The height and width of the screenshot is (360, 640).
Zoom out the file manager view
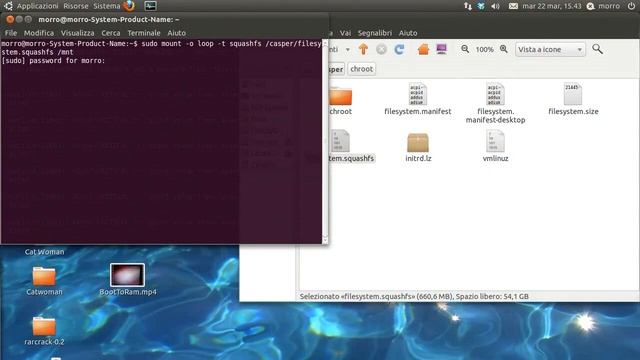pyautogui.click(x=465, y=49)
